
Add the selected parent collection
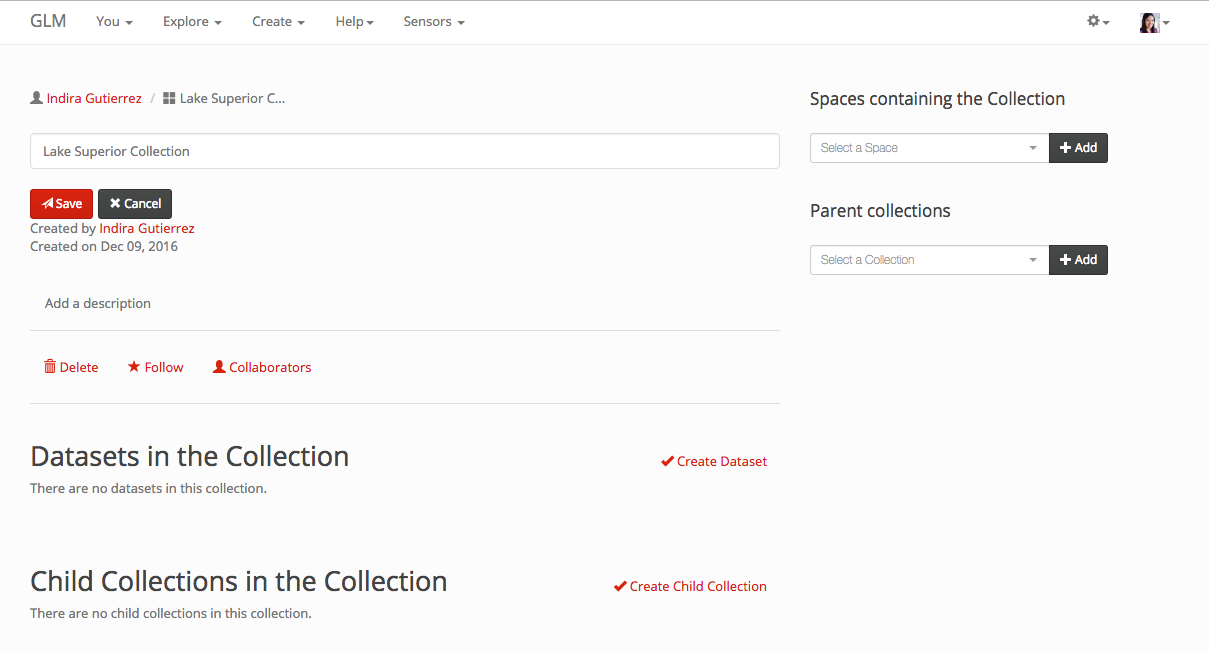[x=1078, y=260]
